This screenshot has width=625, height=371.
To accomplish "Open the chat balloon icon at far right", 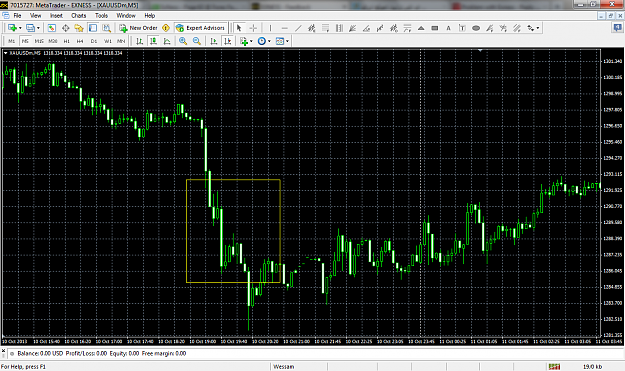I will click(x=617, y=27).
